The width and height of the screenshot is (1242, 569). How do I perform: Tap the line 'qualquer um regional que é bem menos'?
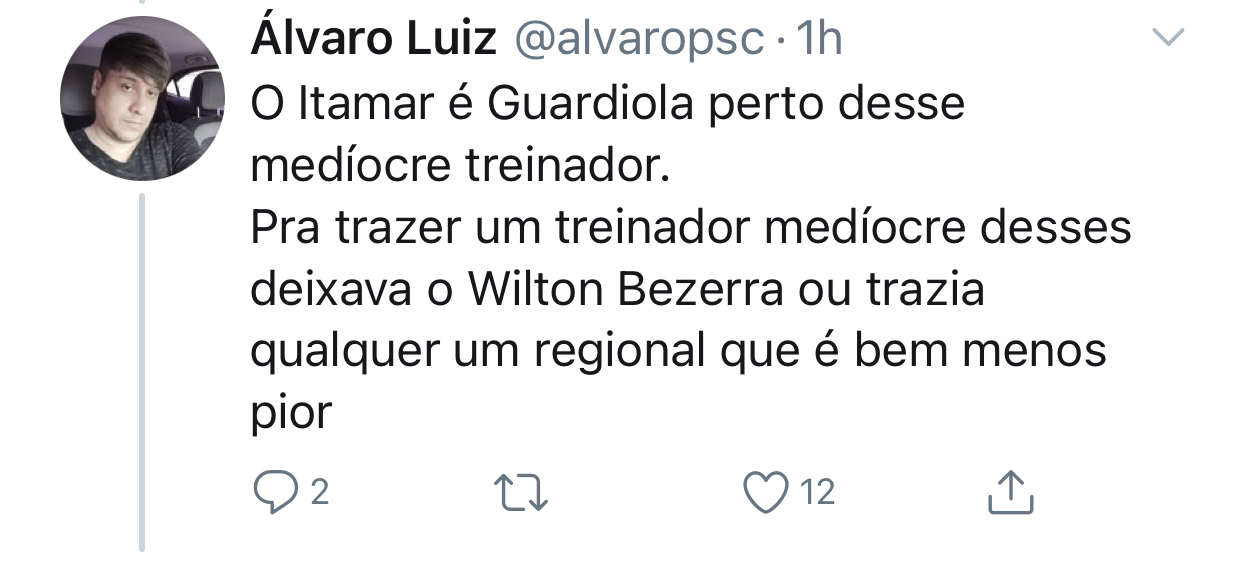(x=678, y=354)
